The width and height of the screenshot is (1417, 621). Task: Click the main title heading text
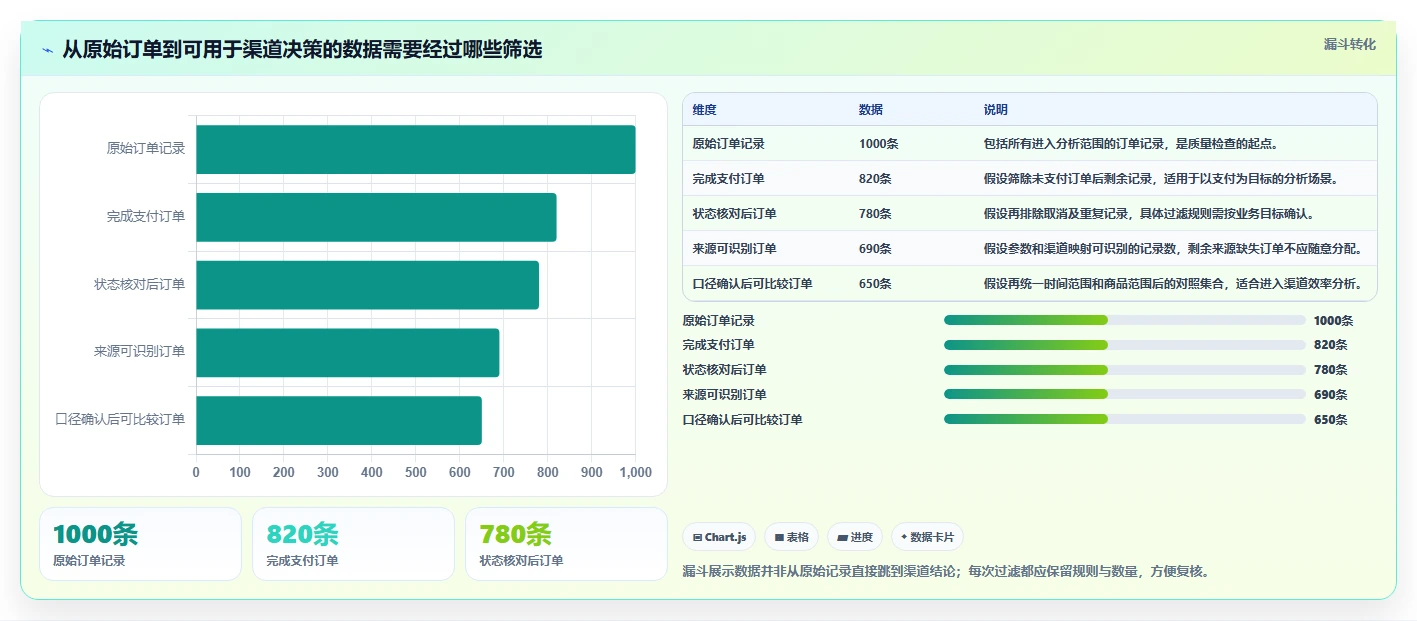302,50
